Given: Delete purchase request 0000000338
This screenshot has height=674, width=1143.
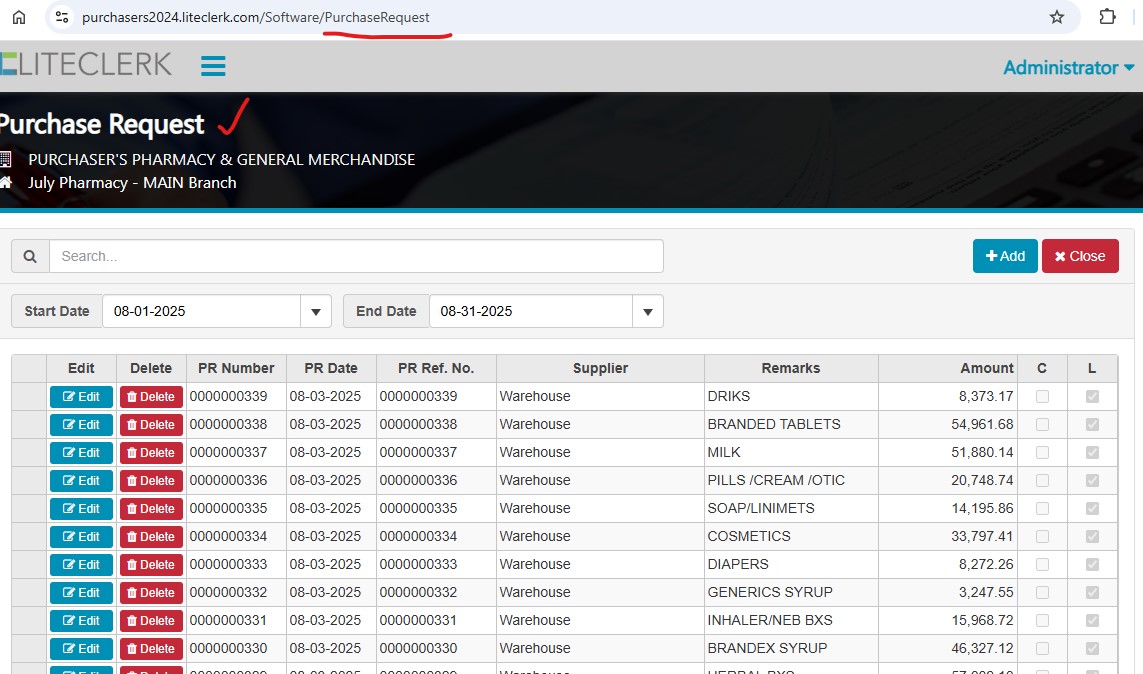Looking at the screenshot, I should (151, 425).
